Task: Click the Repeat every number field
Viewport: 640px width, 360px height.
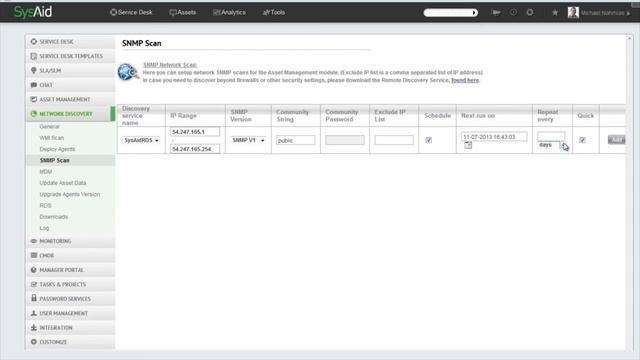Action: pos(551,136)
